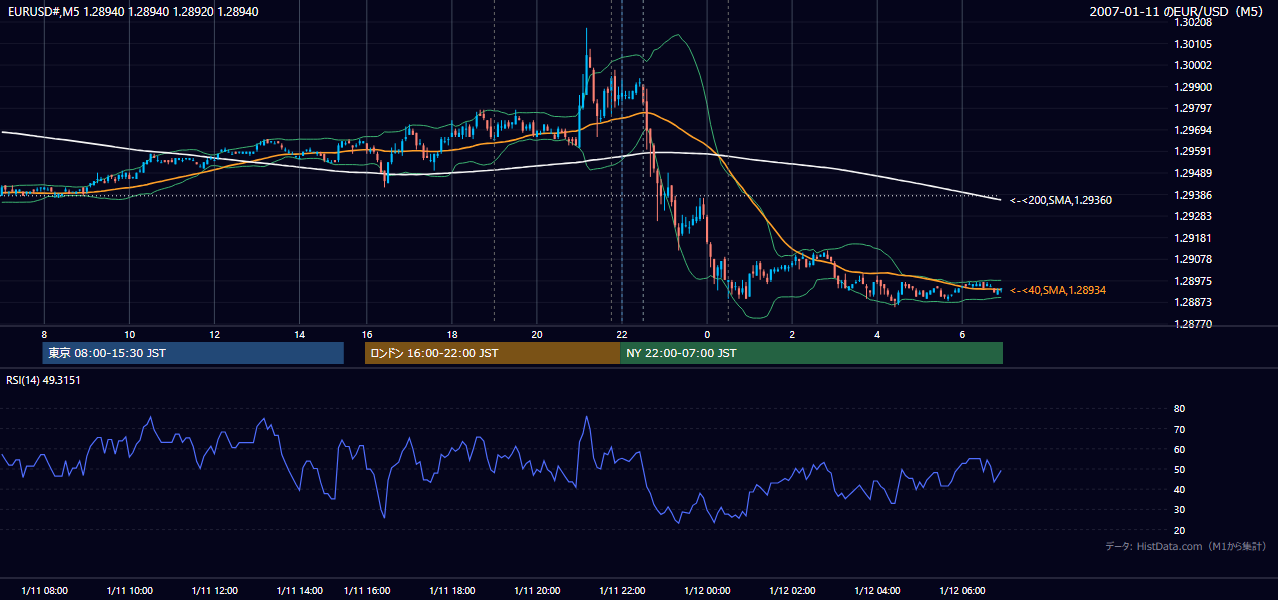Click price axis value 1.30002
This screenshot has height=600, width=1278.
pos(1194,65)
